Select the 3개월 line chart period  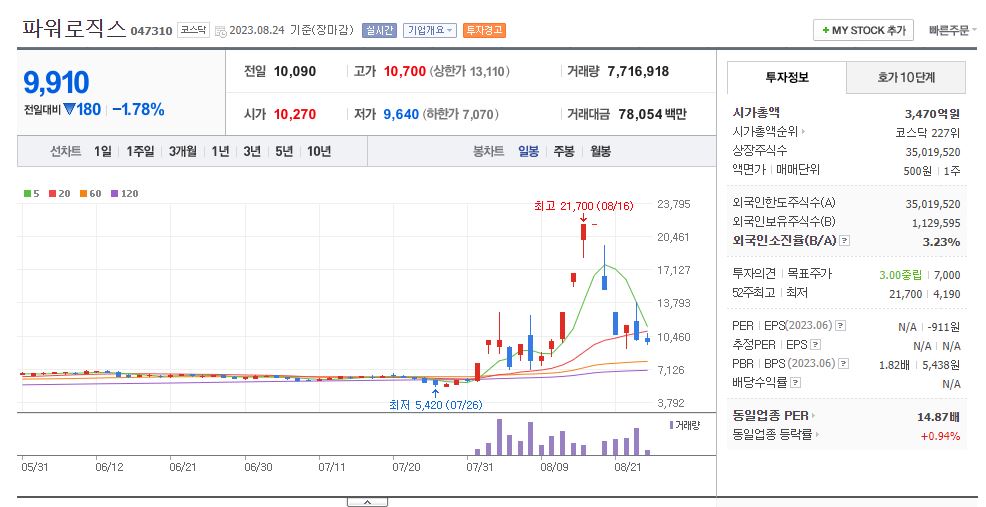182,151
